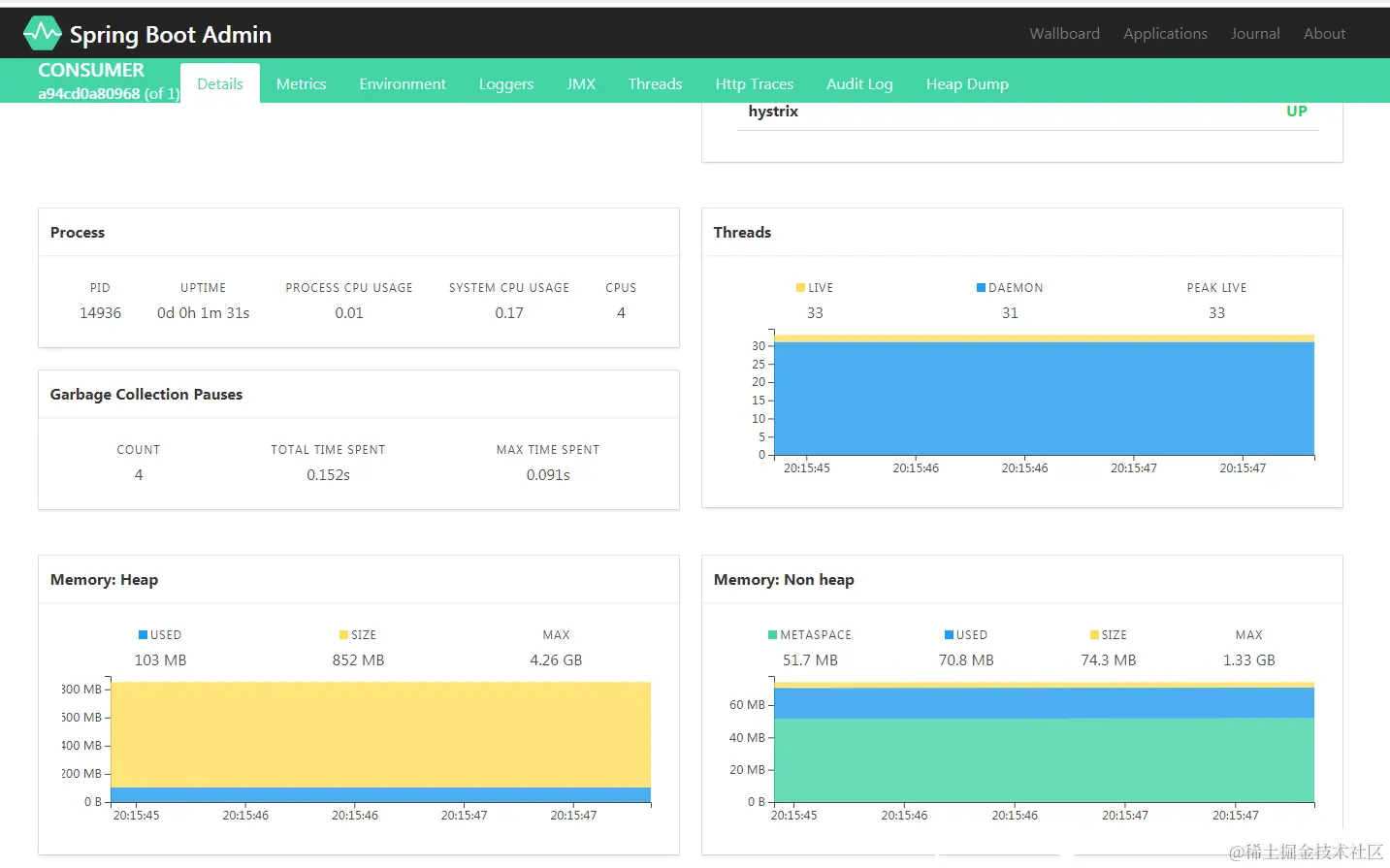Viewport: 1390px width, 868px height.
Task: Click the Memory: Heap heading
Action: 104,580
